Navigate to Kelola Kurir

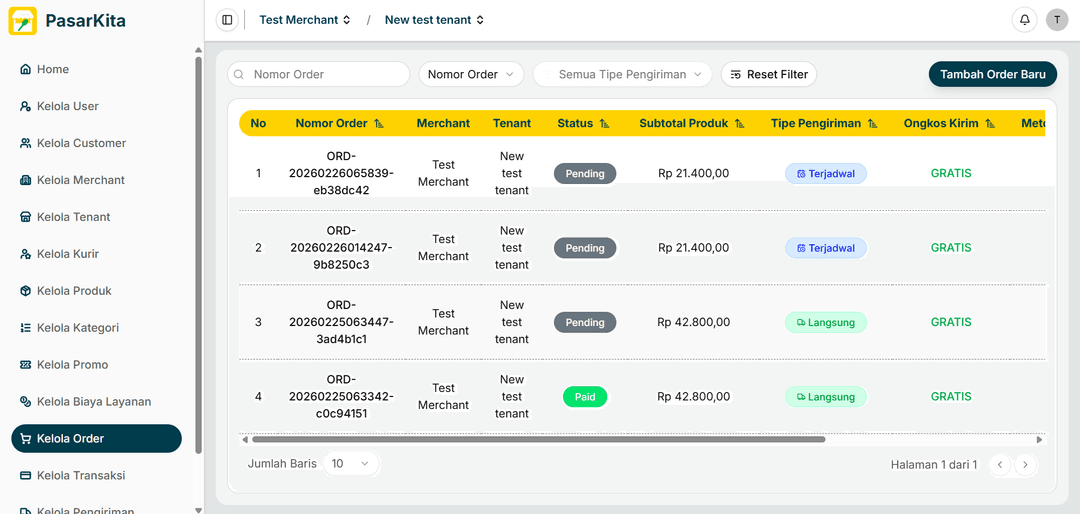coord(96,254)
